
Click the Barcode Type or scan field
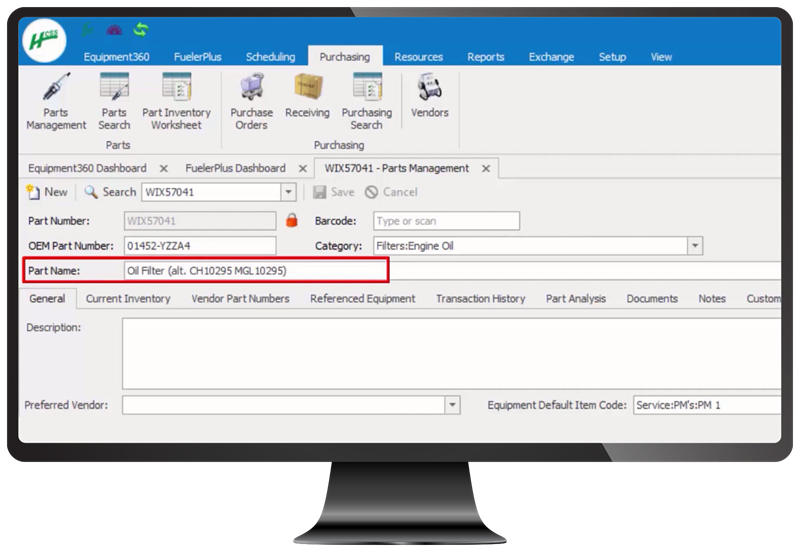446,221
